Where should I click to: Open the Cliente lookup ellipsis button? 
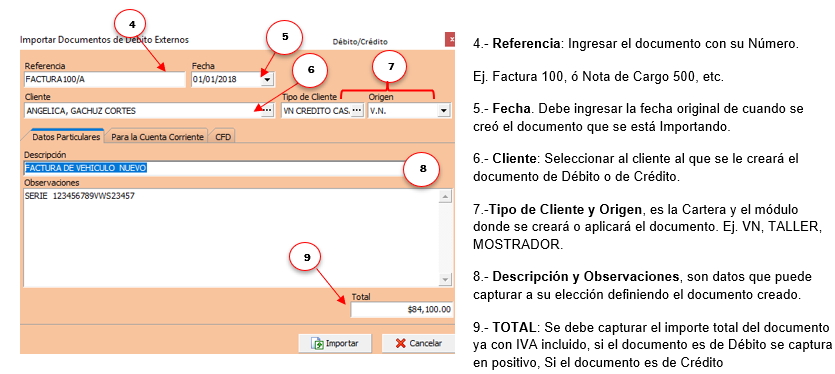tap(268, 111)
